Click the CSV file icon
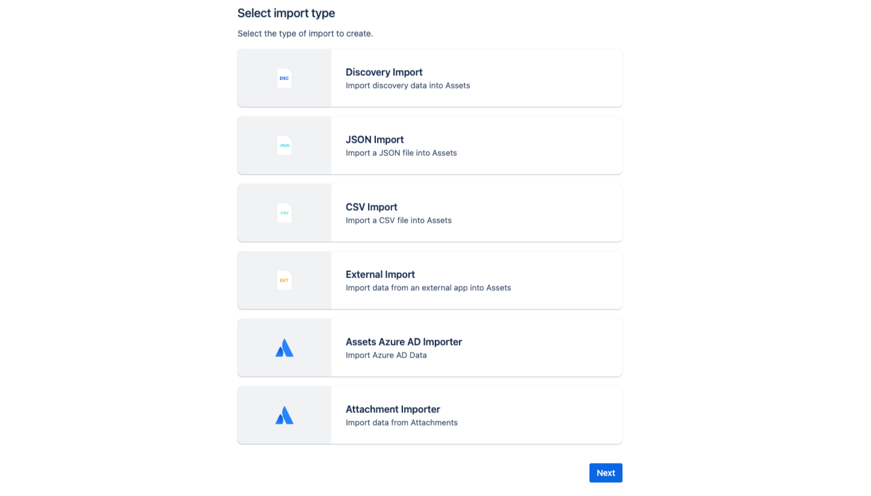871x496 pixels. [x=284, y=213]
